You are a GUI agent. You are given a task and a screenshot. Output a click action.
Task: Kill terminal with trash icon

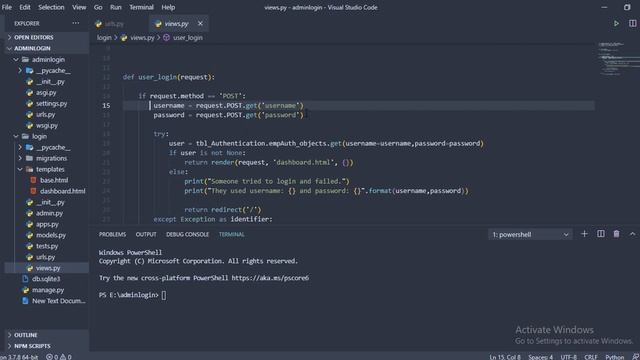[616, 234]
